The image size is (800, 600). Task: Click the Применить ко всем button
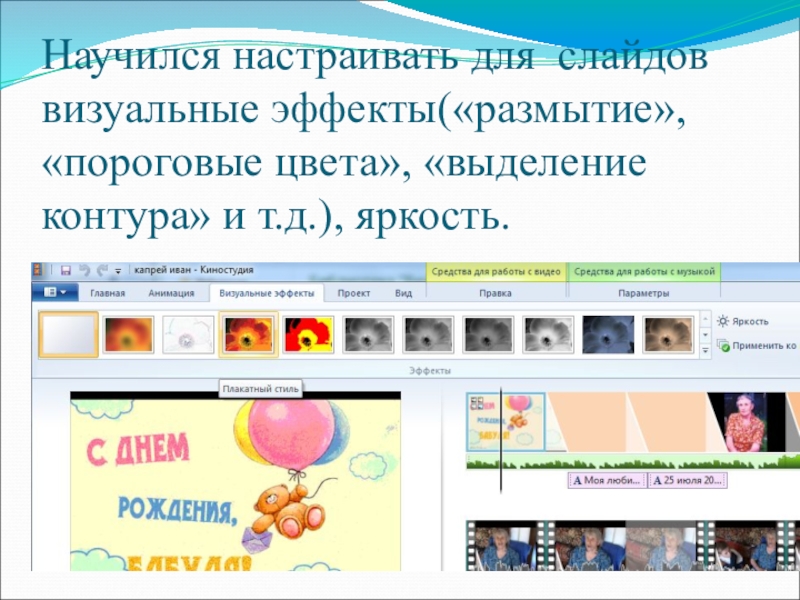(757, 345)
